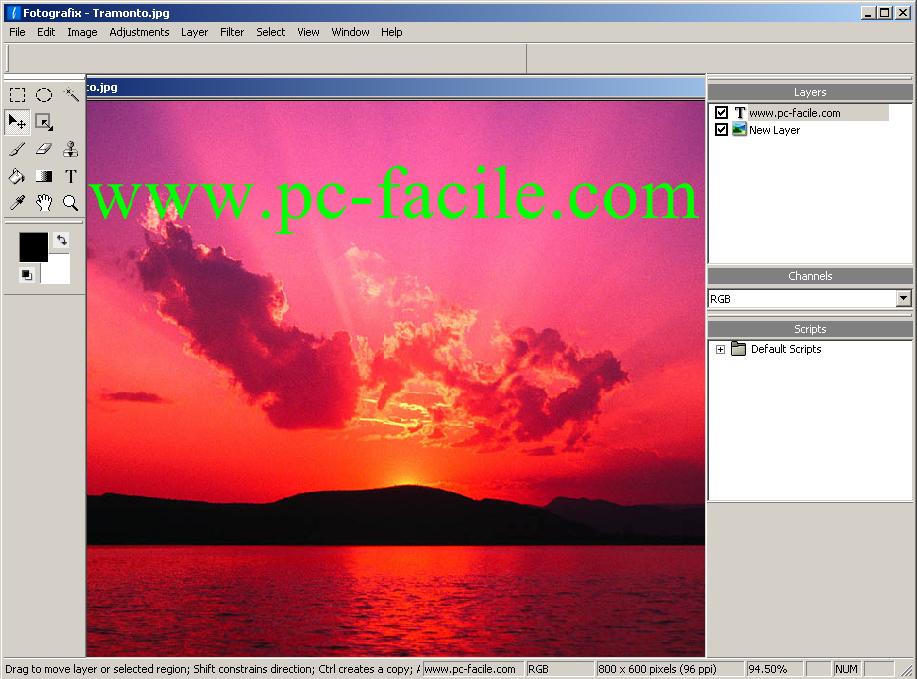
Task: Select New Layer in the Layers panel
Action: pyautogui.click(x=774, y=130)
